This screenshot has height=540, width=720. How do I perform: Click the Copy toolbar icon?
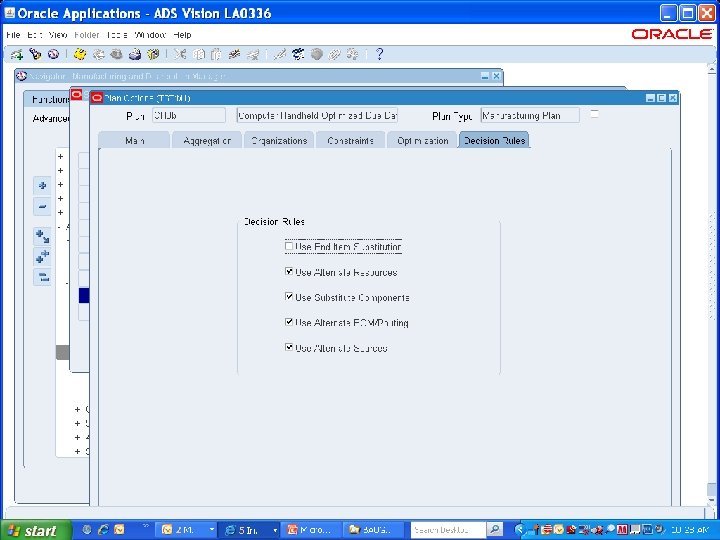click(x=198, y=55)
